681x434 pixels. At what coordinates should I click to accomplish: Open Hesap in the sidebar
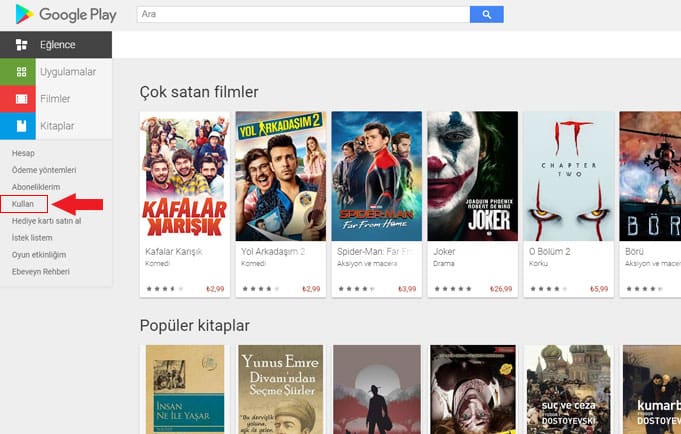[x=23, y=153]
